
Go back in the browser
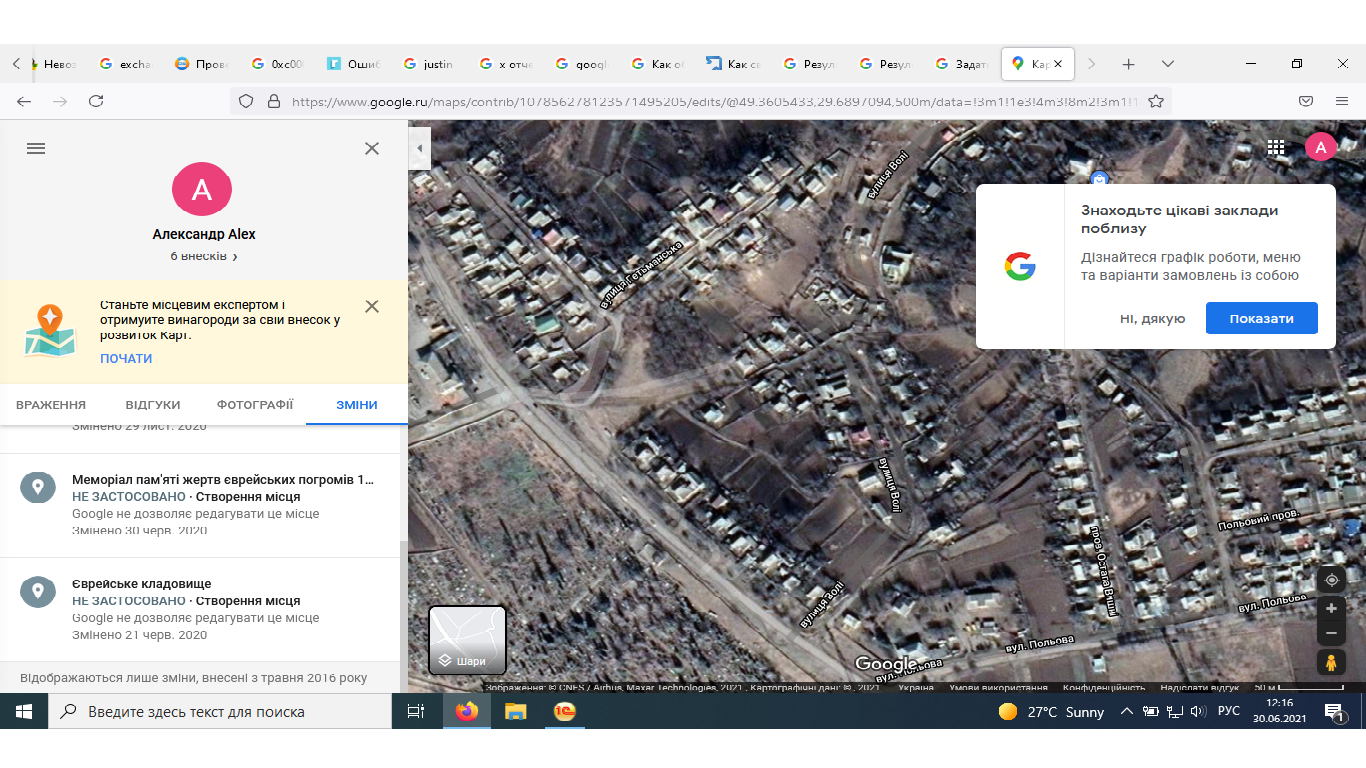24,101
